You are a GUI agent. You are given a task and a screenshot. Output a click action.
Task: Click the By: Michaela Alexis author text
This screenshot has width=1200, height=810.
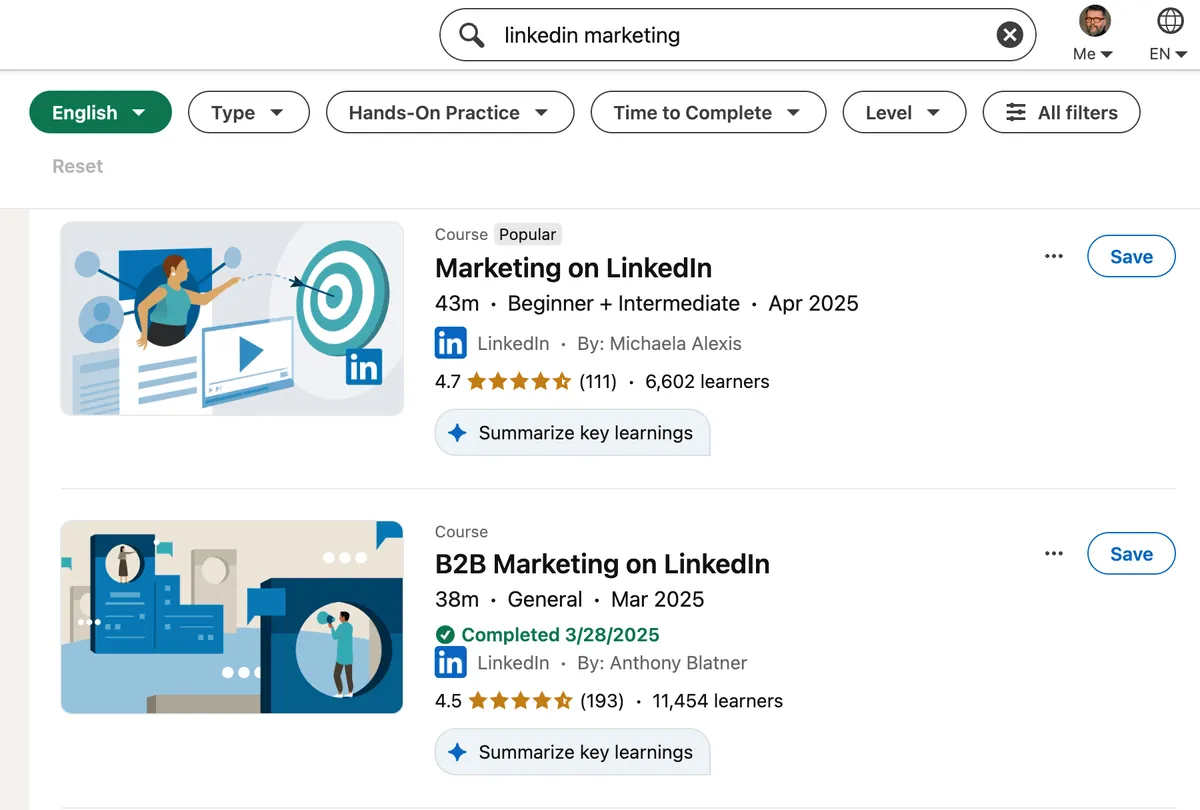[x=659, y=343]
